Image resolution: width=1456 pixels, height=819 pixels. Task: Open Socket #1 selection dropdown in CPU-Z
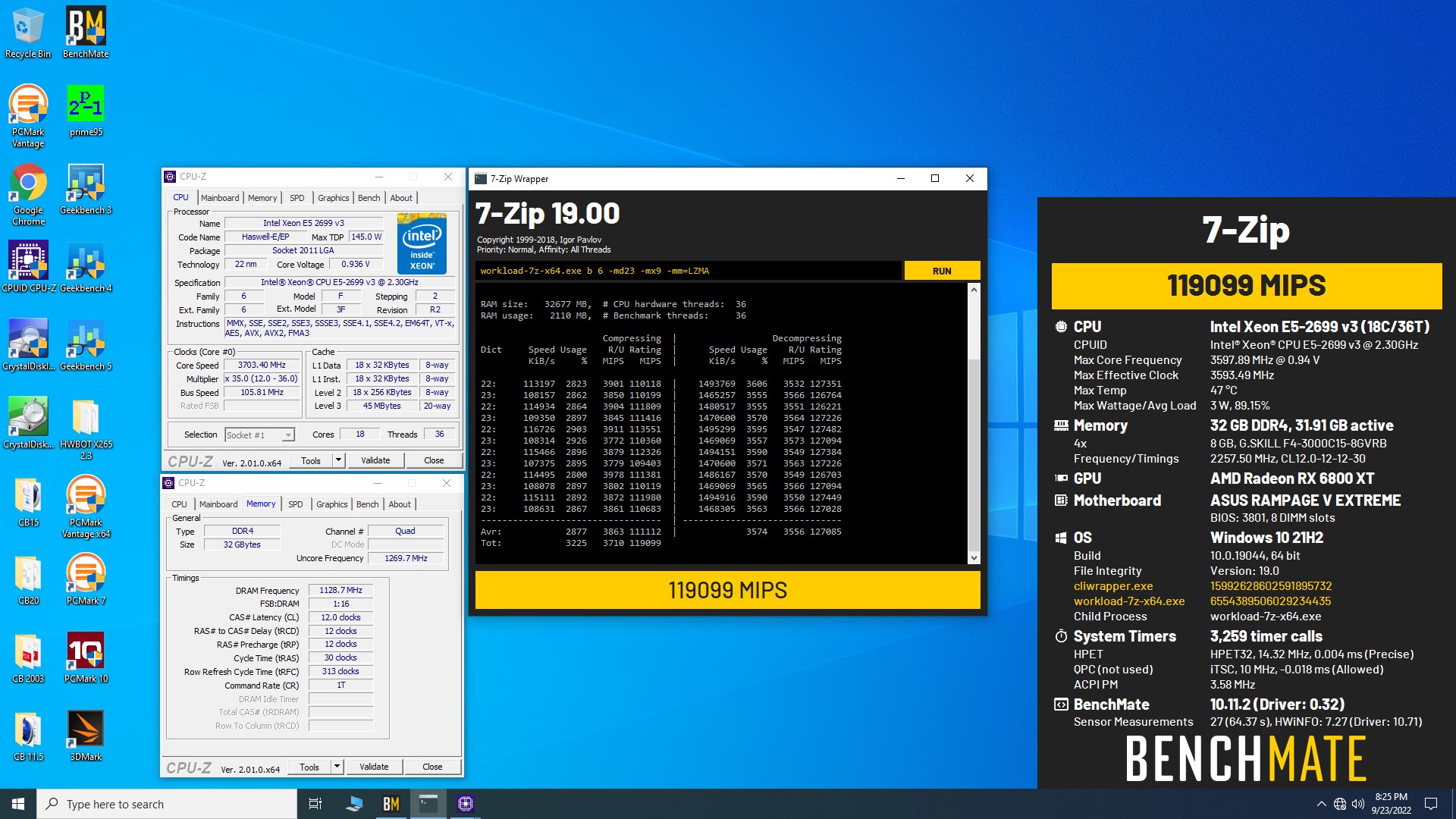259,435
